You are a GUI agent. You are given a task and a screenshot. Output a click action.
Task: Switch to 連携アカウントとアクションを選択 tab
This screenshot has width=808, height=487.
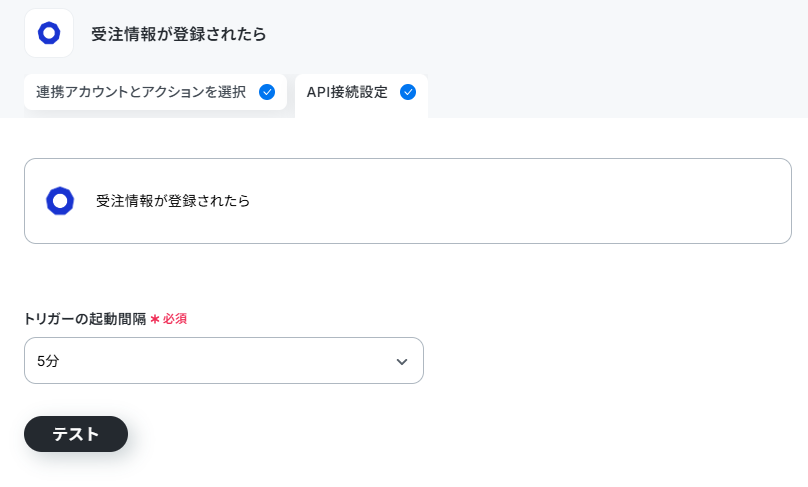[x=155, y=92]
